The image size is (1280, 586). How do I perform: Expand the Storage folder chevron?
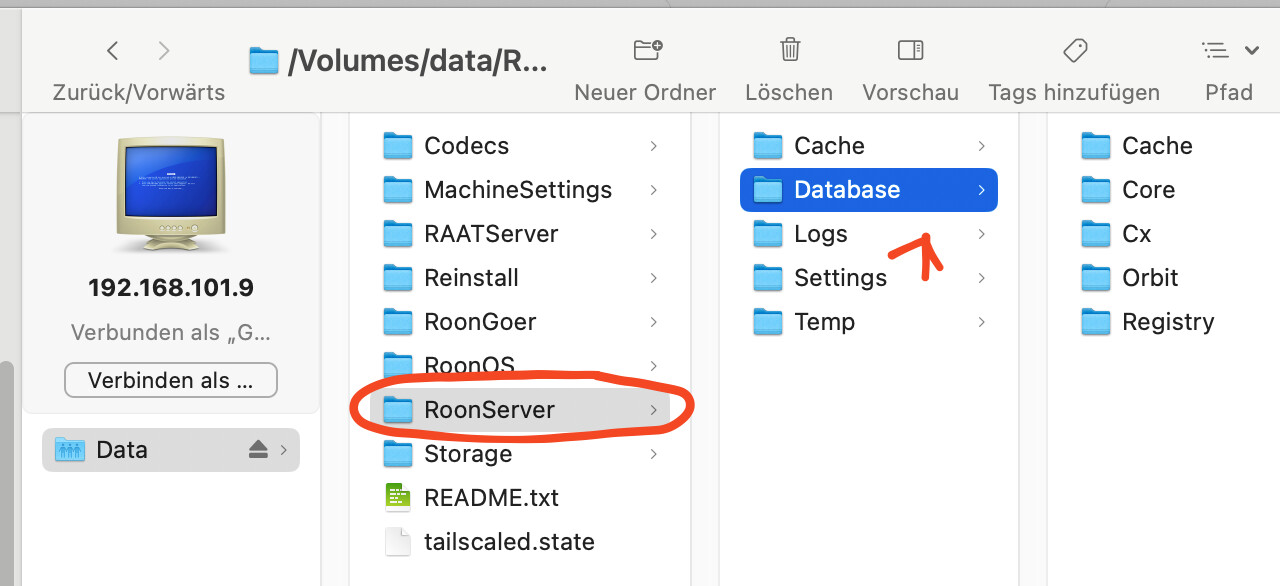tap(653, 454)
